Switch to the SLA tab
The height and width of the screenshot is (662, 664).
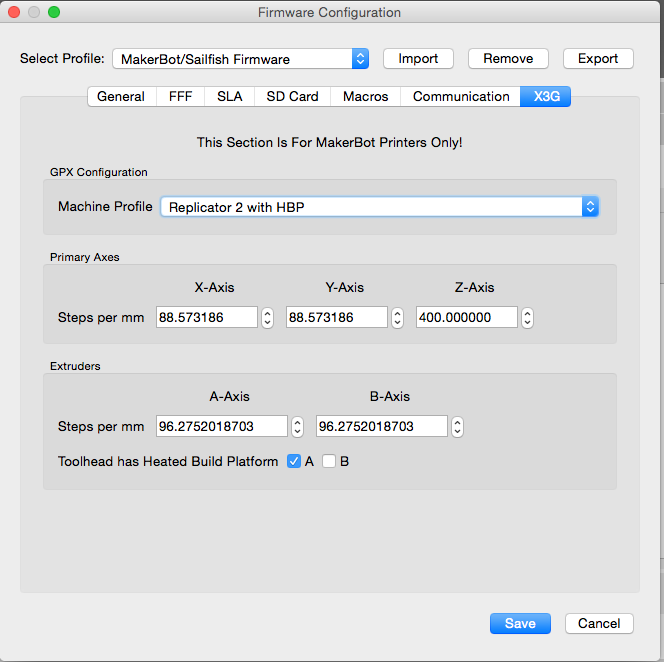click(x=230, y=97)
